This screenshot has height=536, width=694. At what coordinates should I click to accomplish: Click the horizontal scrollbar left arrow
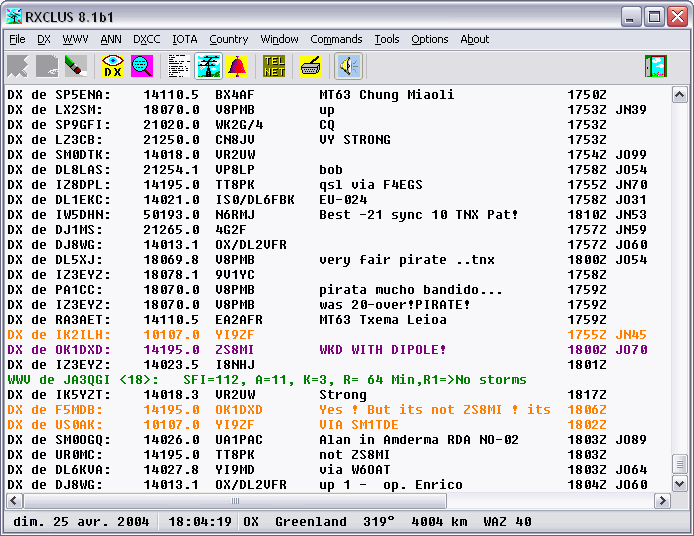pyautogui.click(x=14, y=501)
